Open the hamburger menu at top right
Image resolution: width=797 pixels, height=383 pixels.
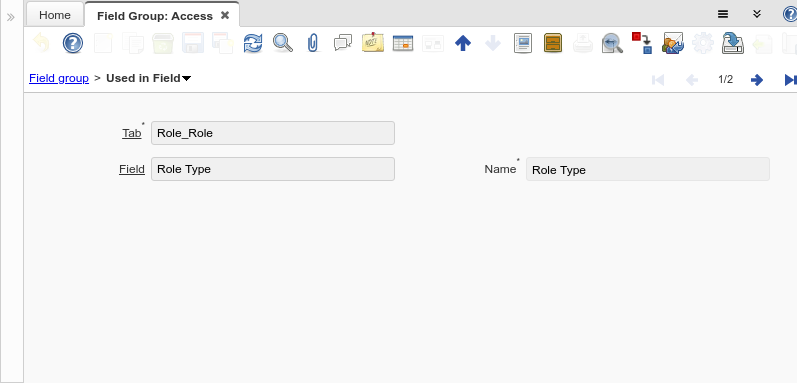(x=723, y=14)
